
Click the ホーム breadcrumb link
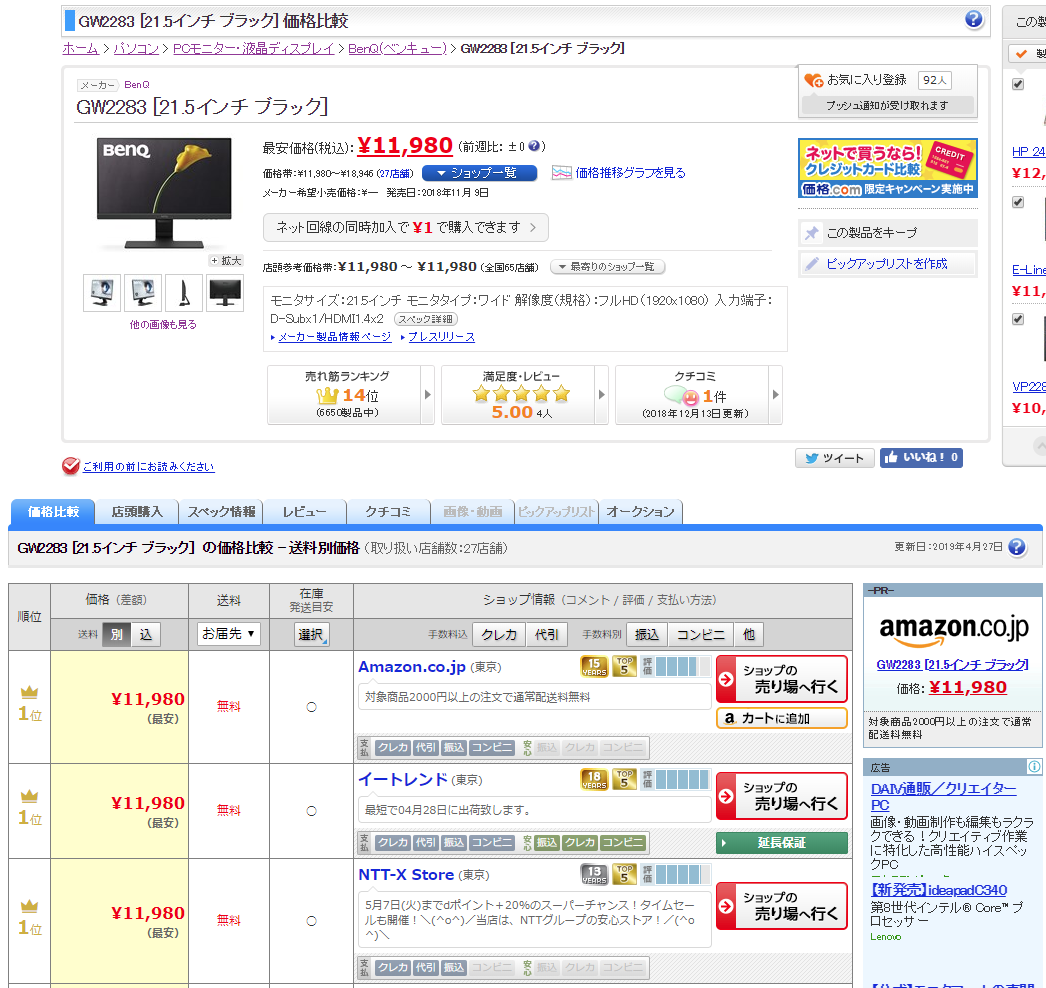click(x=80, y=49)
